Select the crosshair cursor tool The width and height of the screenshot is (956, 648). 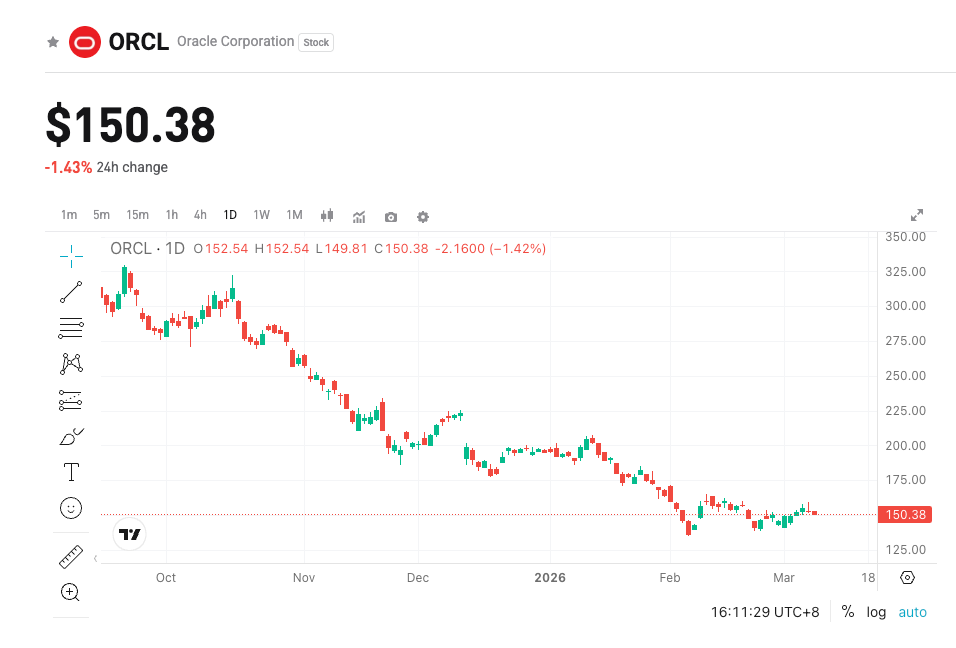70,255
